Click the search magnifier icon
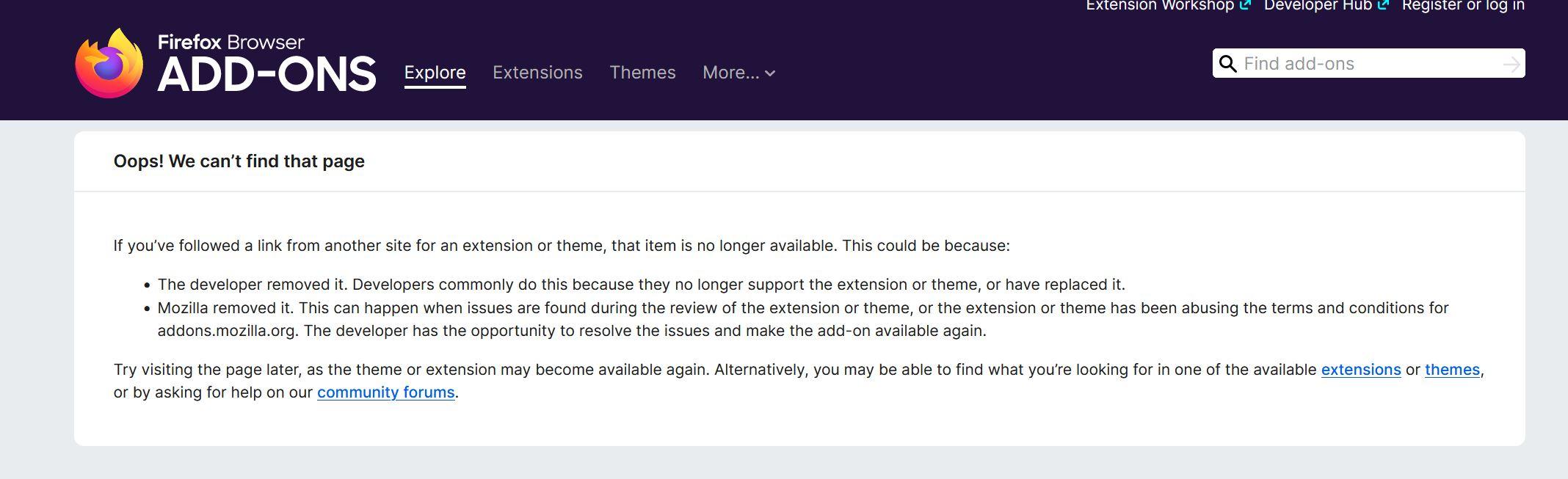This screenshot has height=479, width=1568. coord(1228,64)
